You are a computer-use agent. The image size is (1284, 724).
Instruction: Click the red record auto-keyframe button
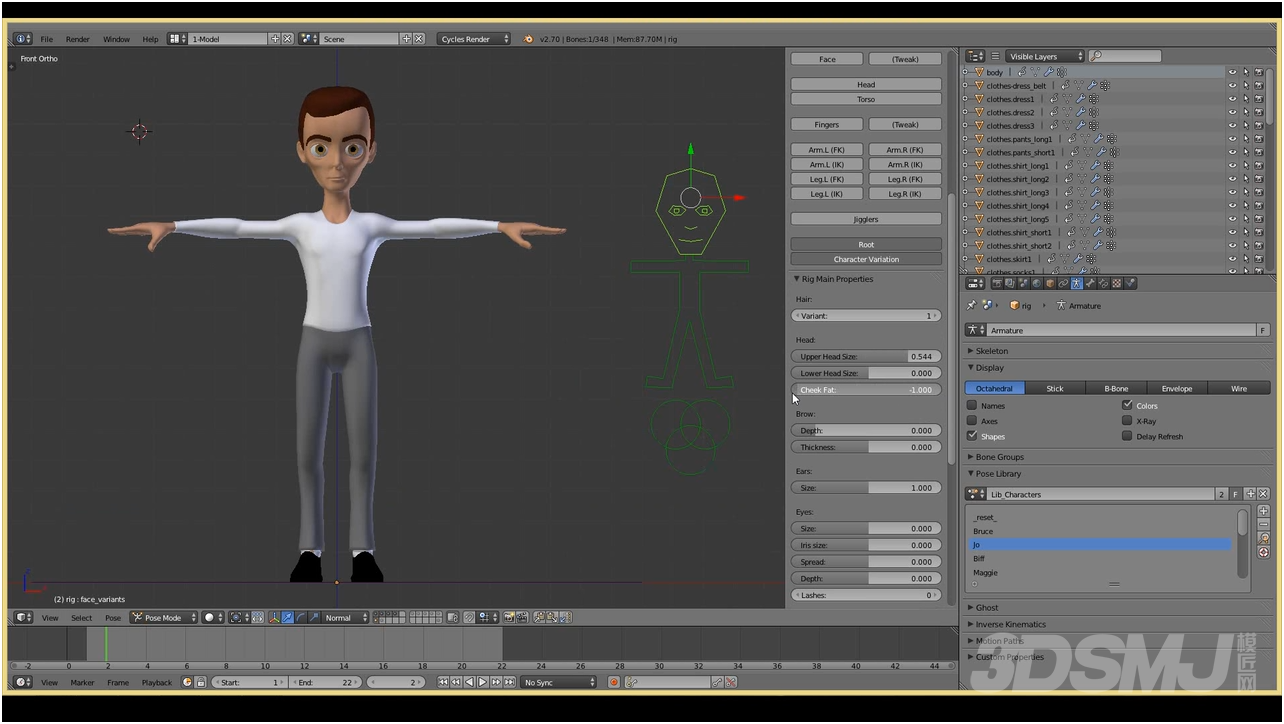click(614, 682)
